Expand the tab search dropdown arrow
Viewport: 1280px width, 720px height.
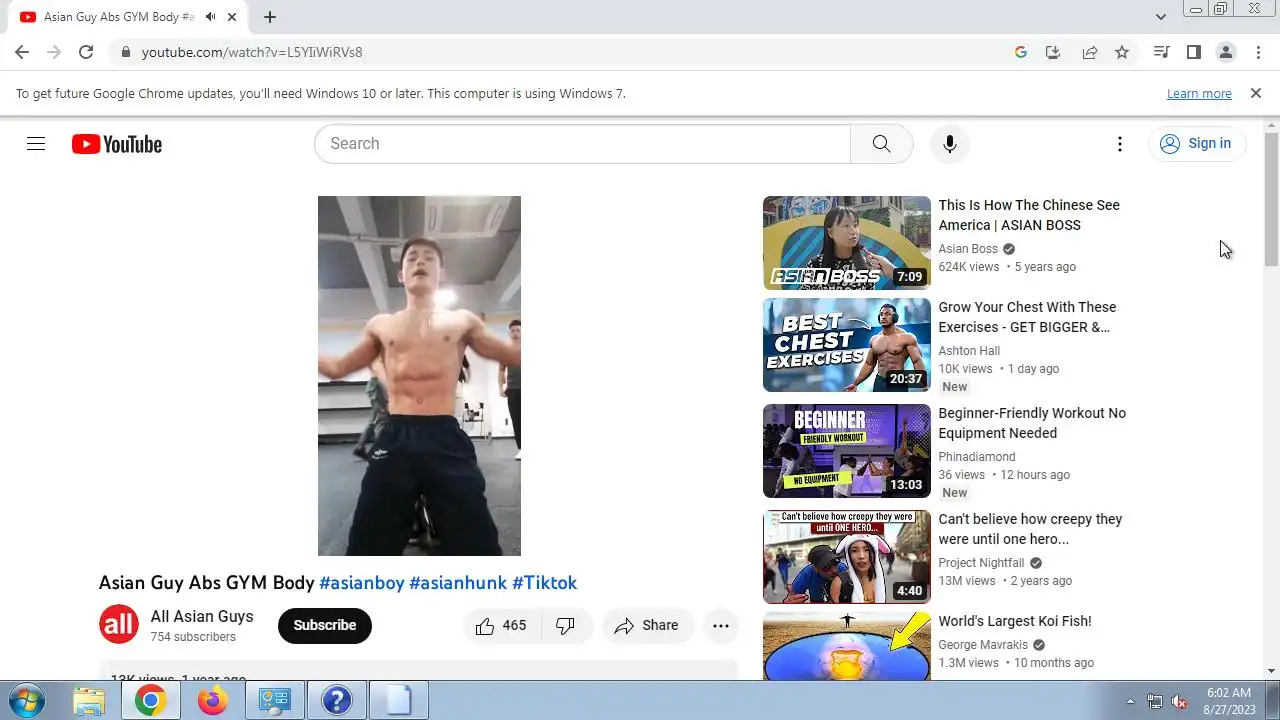[1160, 17]
